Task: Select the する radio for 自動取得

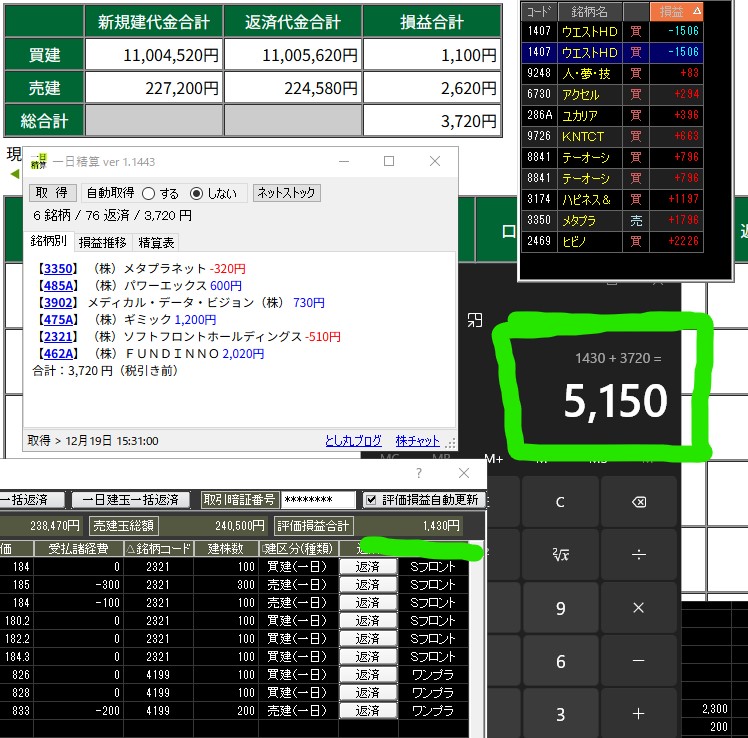Action: pyautogui.click(x=148, y=193)
